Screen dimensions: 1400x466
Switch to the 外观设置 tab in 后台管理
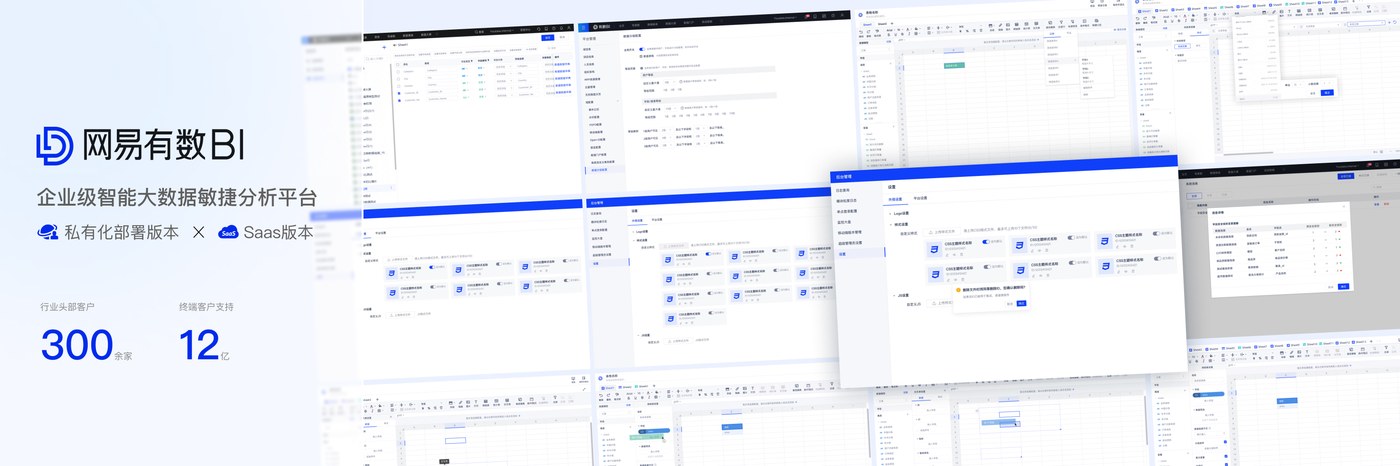point(895,199)
